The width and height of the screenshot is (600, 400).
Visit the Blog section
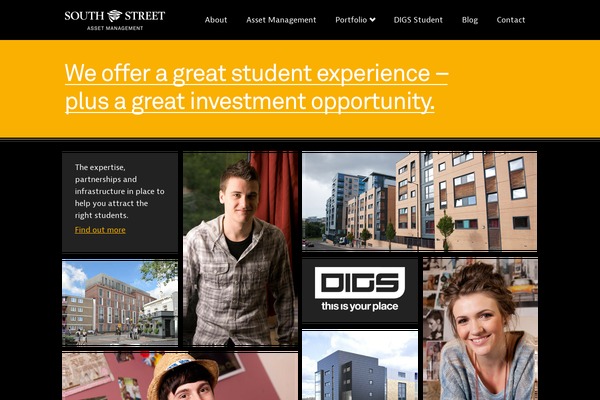[x=470, y=20]
